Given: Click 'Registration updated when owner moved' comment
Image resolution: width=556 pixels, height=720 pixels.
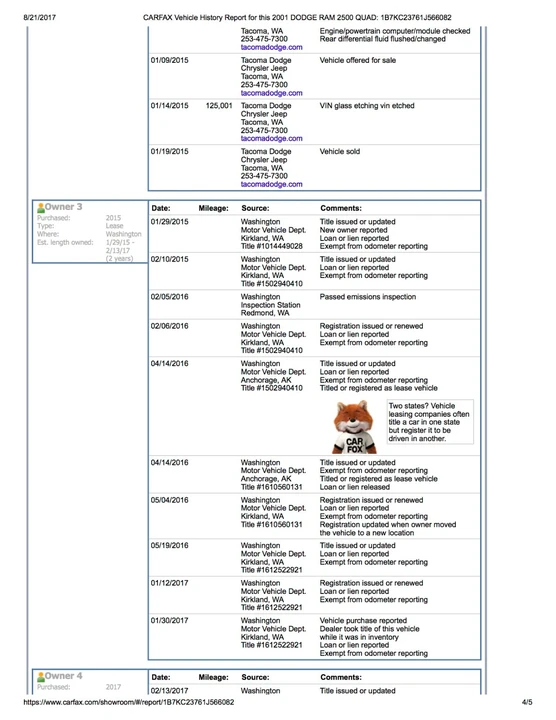Looking at the screenshot, I should tap(388, 525).
